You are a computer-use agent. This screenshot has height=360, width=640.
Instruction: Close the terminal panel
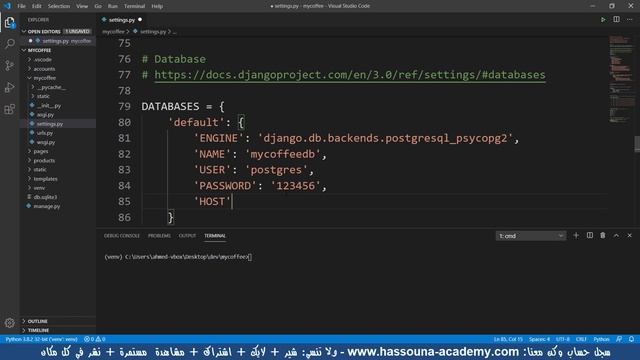click(x=629, y=236)
